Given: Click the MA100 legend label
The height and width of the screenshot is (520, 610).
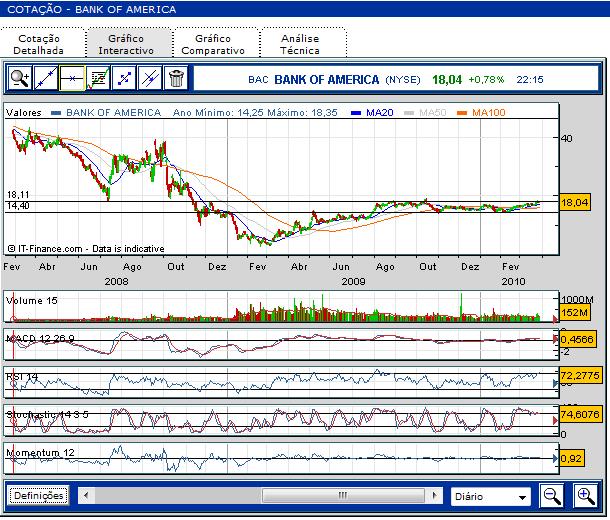Looking at the screenshot, I should click(x=489, y=113).
